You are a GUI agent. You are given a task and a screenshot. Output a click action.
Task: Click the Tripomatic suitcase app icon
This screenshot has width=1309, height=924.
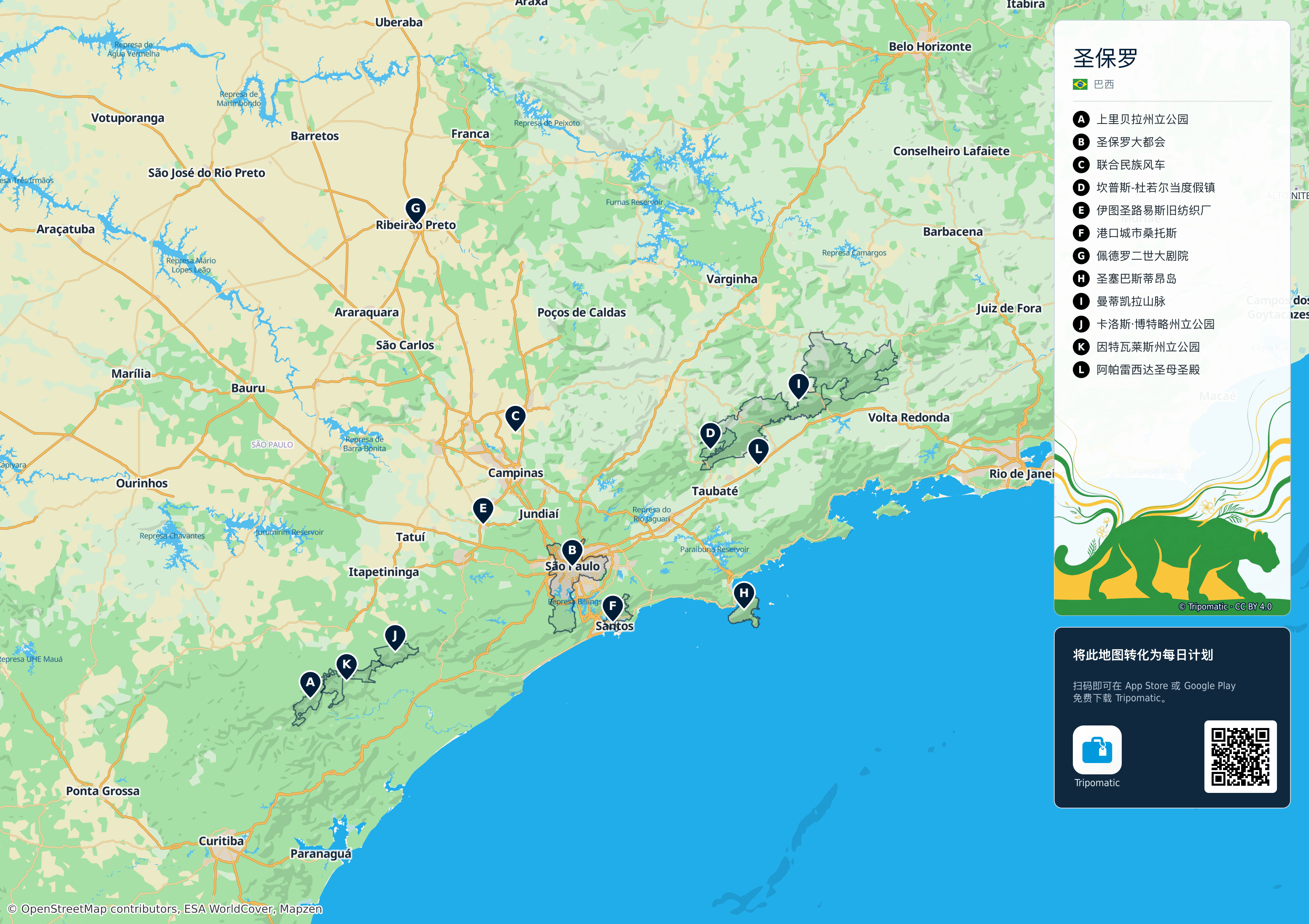[1097, 749]
